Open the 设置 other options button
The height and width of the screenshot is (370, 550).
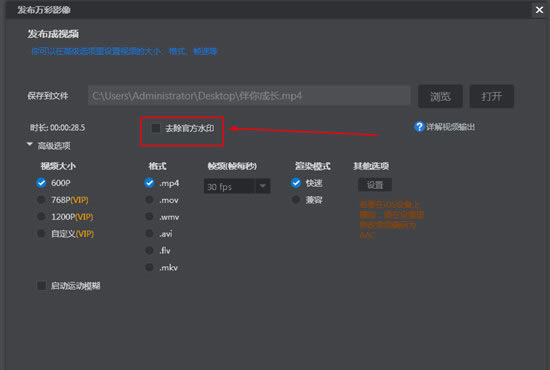[375, 185]
